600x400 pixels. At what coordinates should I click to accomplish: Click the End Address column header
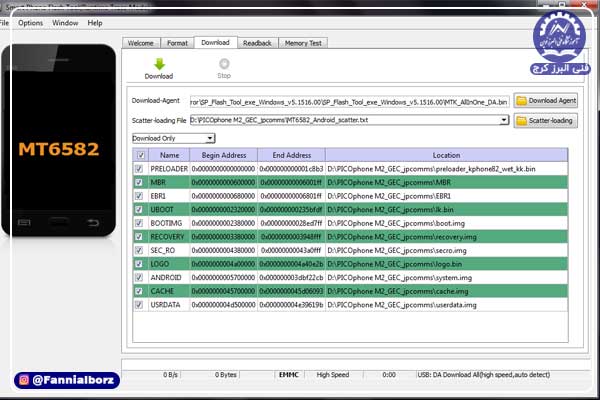(292, 155)
